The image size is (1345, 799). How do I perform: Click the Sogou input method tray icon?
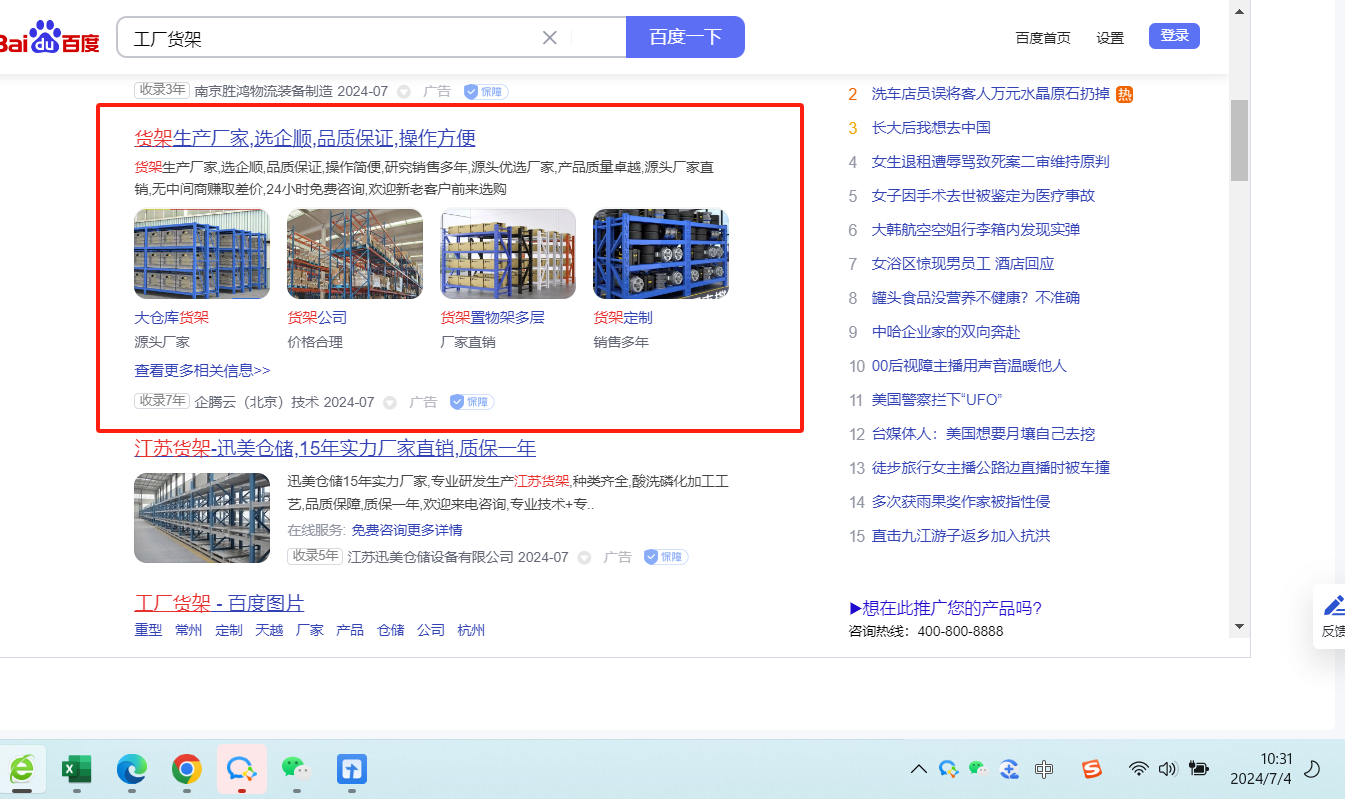[1092, 769]
